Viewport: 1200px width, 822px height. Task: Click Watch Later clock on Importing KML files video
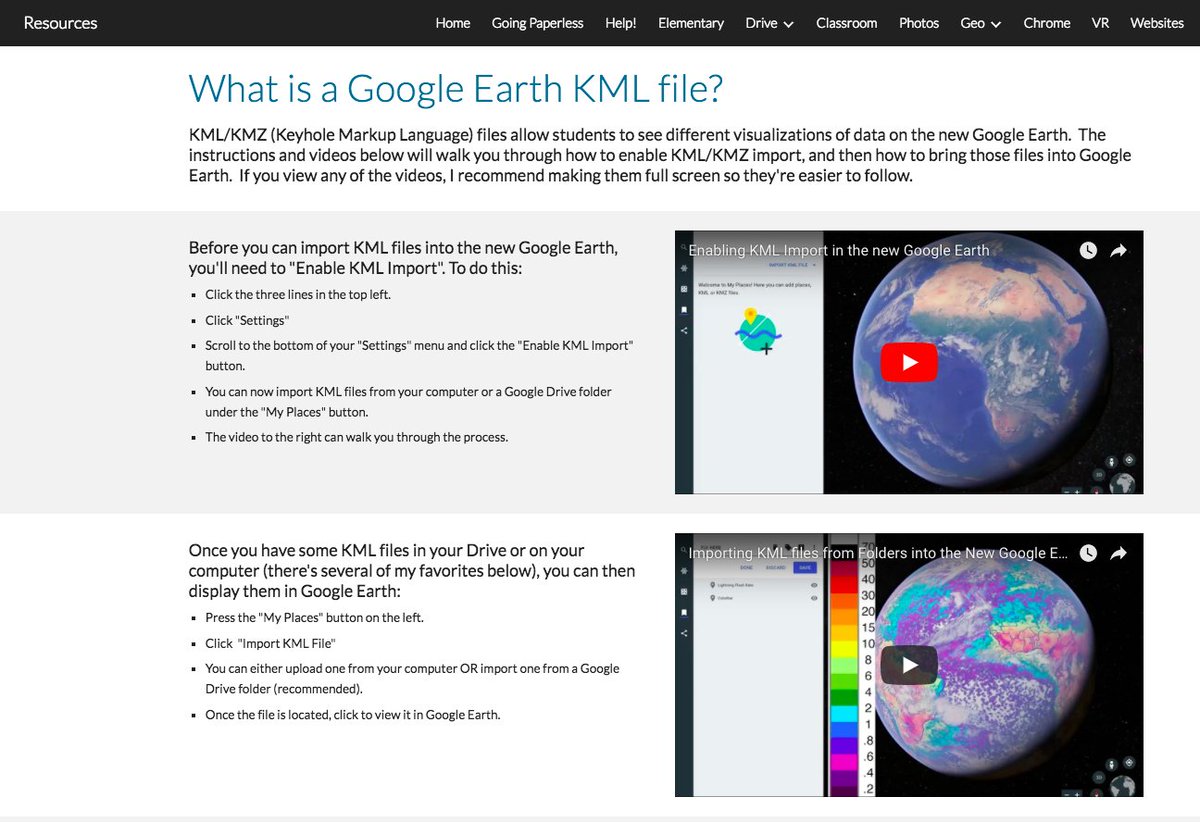click(1088, 552)
